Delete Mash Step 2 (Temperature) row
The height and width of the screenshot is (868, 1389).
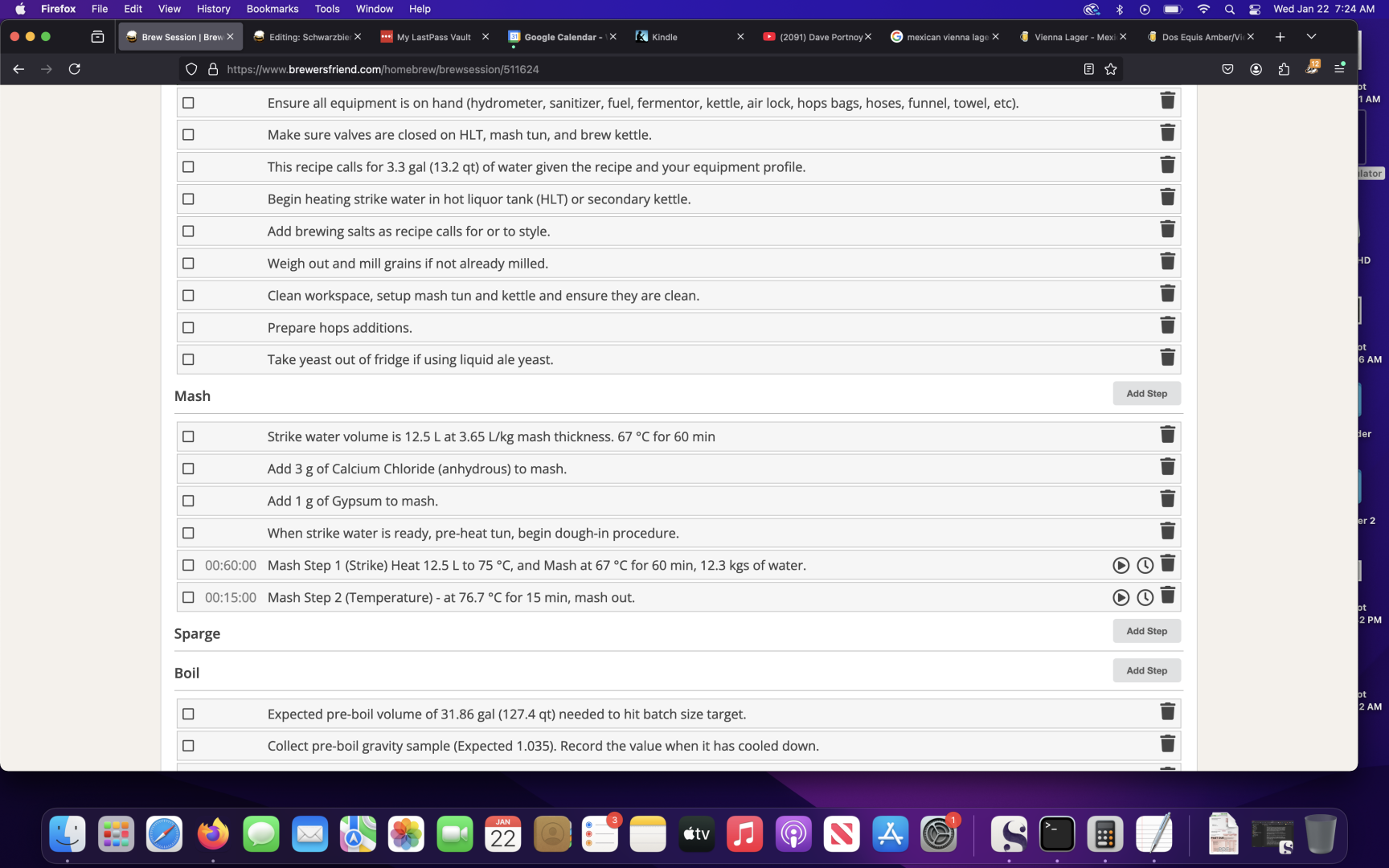[x=1167, y=596]
